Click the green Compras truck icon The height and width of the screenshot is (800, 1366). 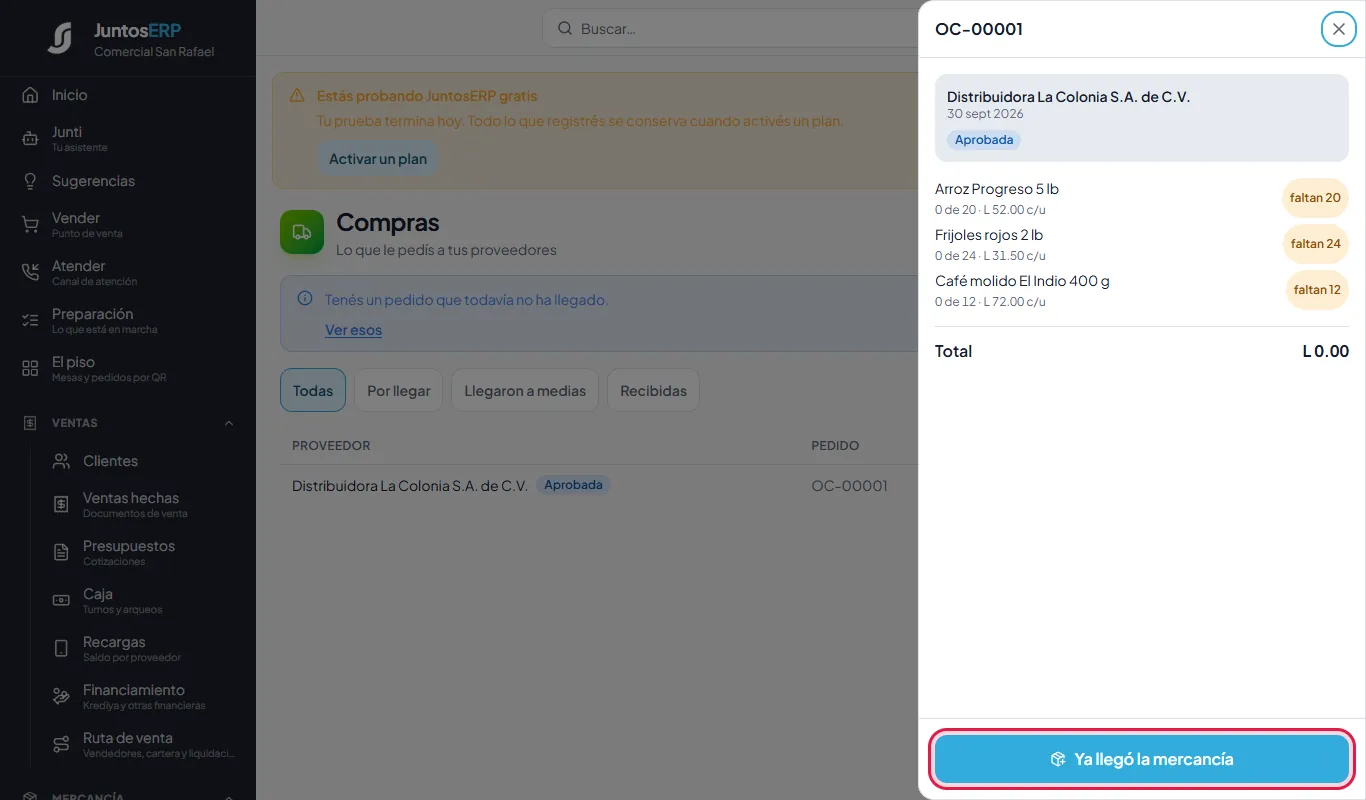[x=302, y=232]
